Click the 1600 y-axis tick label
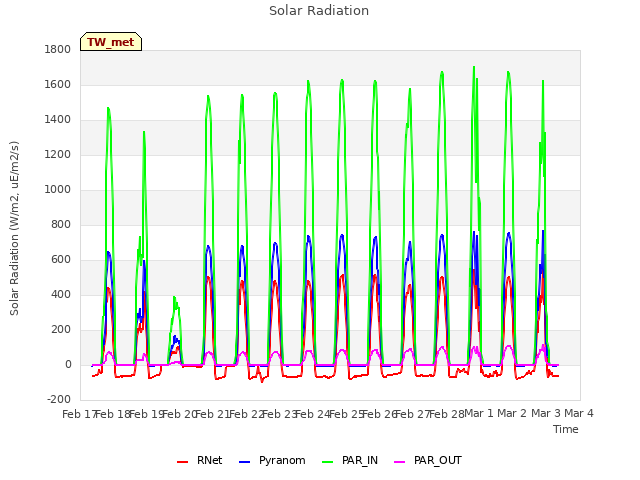This screenshot has height=480, width=640. [58, 84]
